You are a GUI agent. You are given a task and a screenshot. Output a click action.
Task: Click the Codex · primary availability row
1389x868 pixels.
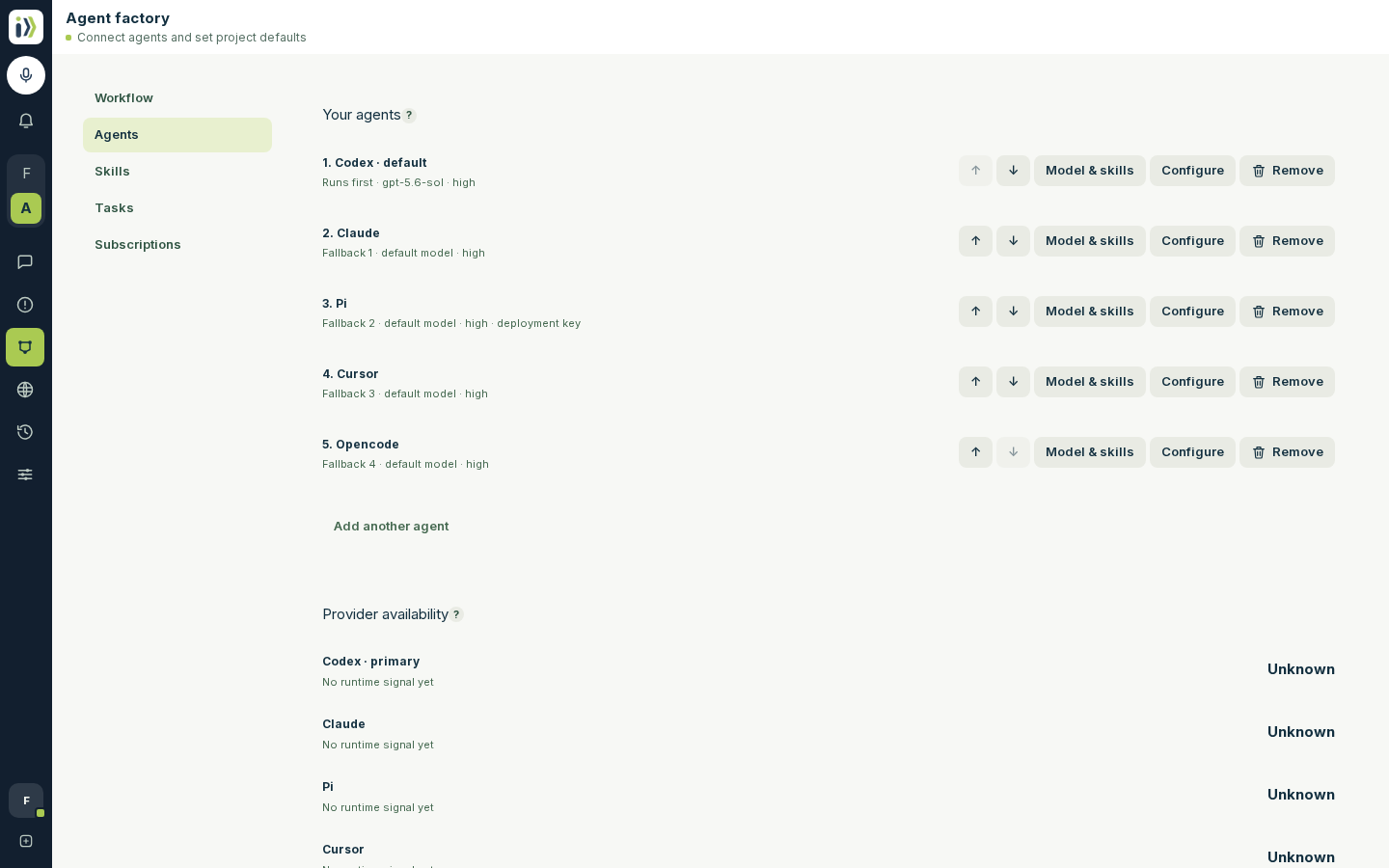829,670
